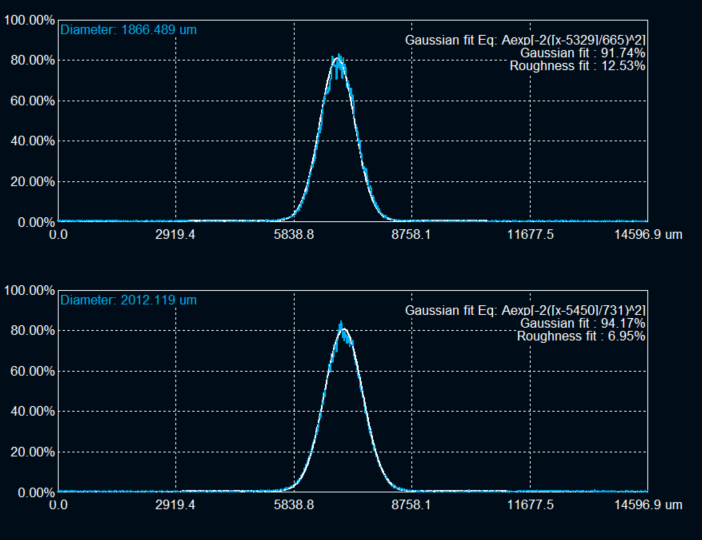Click the 100.00% y-axis label of upper chart

pos(28,20)
